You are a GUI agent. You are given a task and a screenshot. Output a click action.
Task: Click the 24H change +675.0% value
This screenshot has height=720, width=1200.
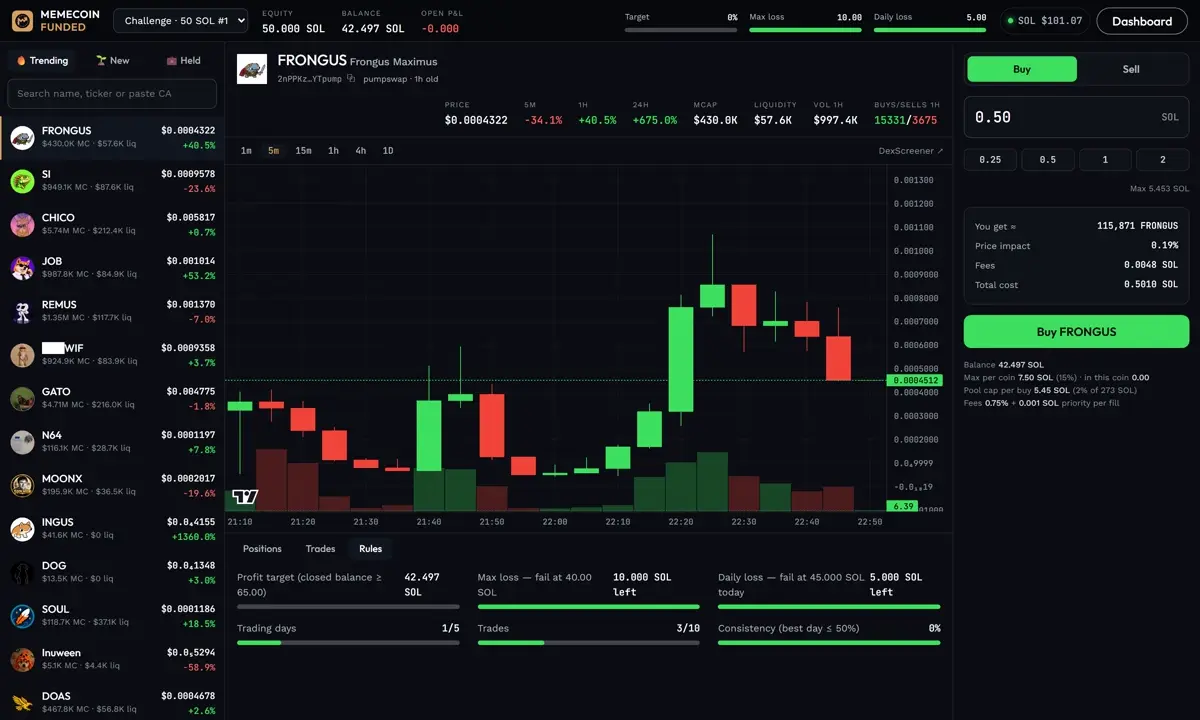pos(654,120)
